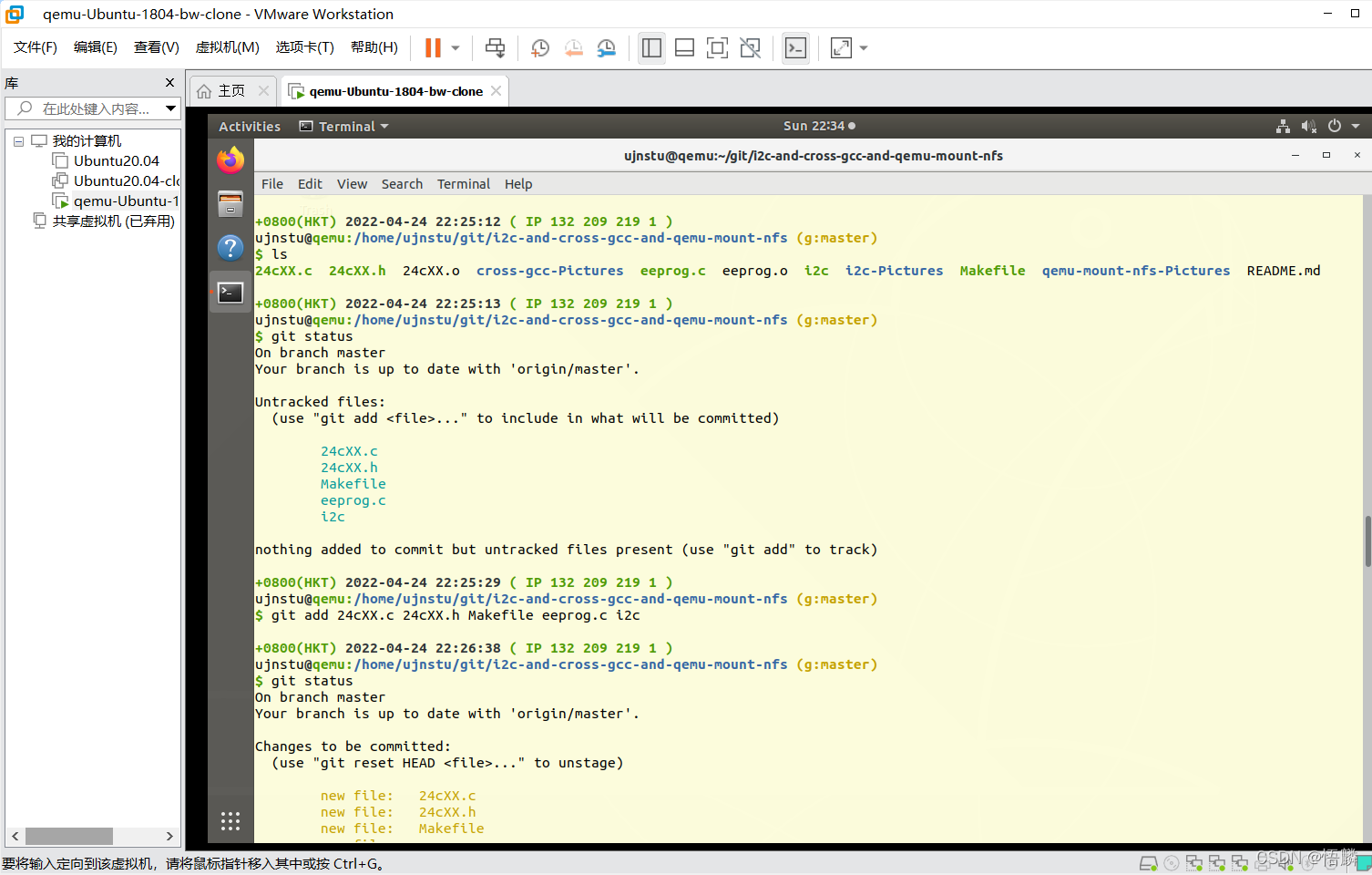
Task: Click the hard disk status bar icon
Action: 1148,863
